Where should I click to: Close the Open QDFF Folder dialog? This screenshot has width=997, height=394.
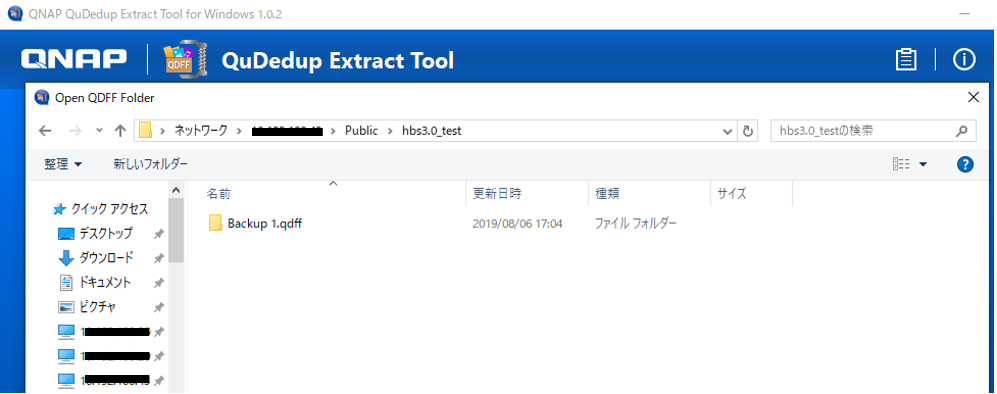pos(973,97)
